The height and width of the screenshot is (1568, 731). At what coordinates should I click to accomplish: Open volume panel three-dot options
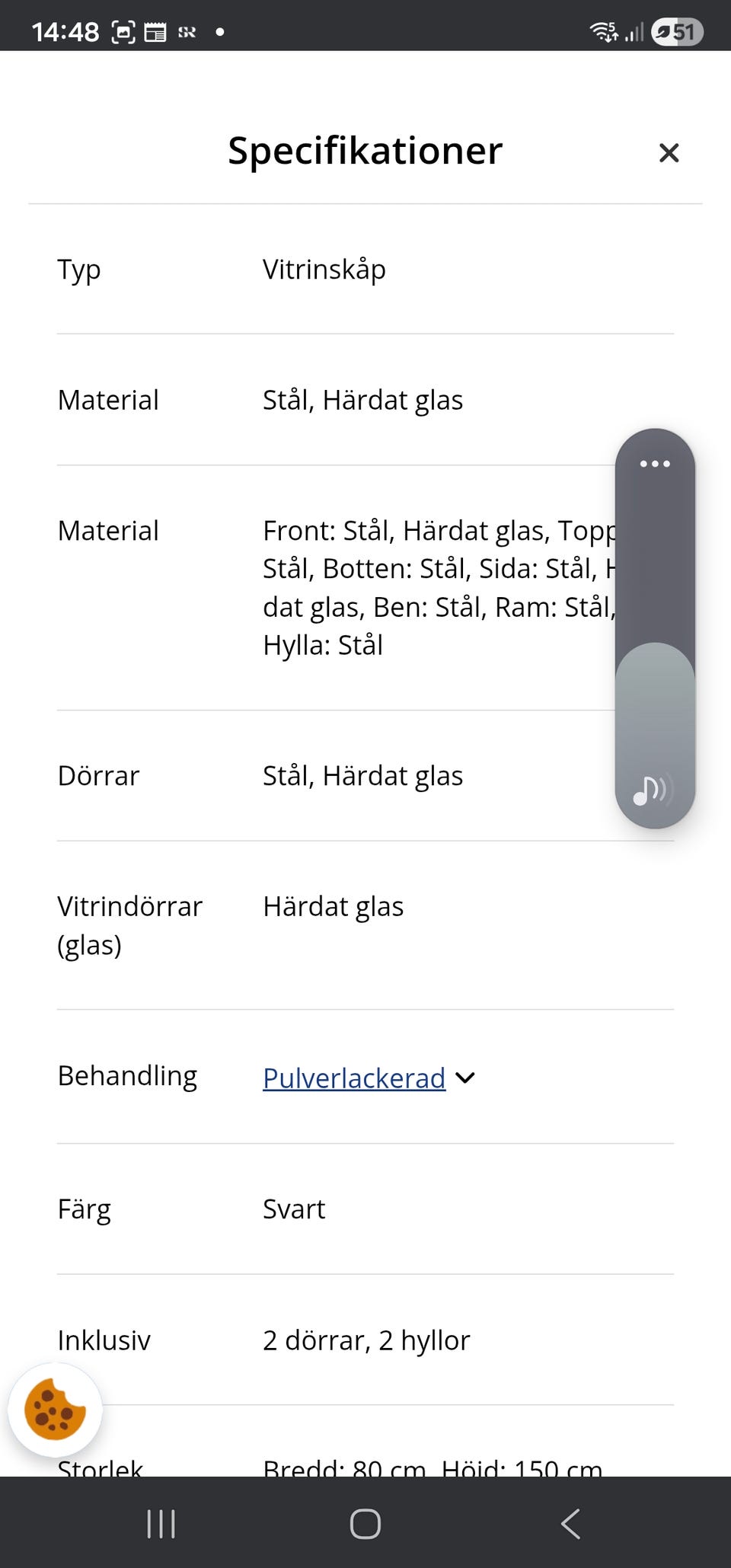tap(655, 464)
